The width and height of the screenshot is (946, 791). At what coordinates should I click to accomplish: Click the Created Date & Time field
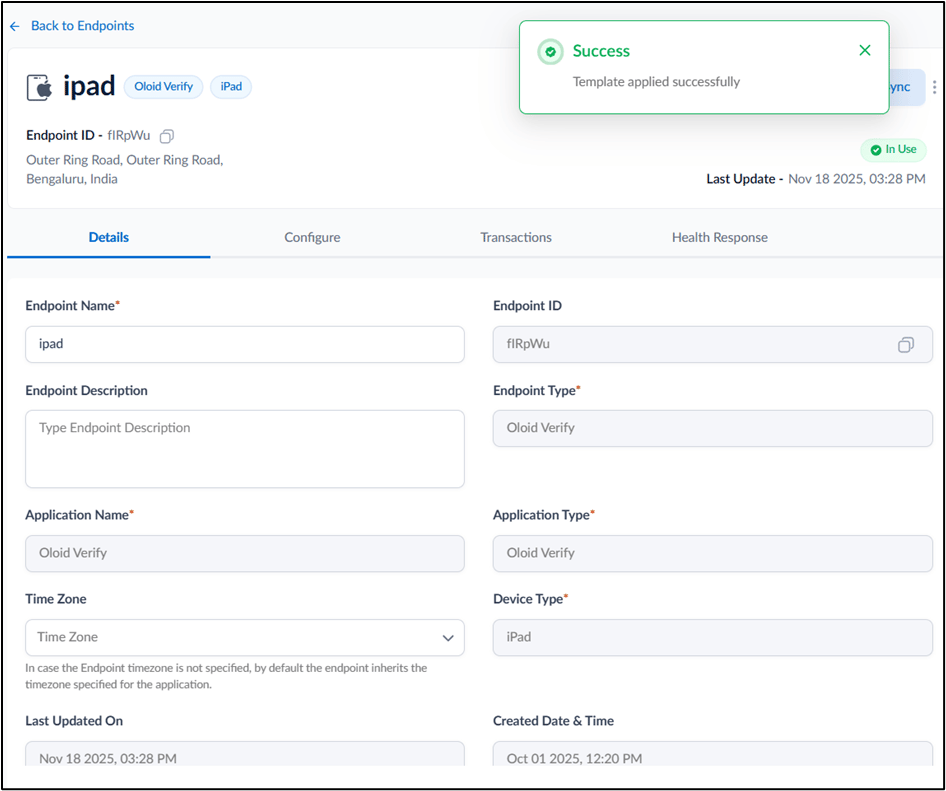tap(713, 754)
